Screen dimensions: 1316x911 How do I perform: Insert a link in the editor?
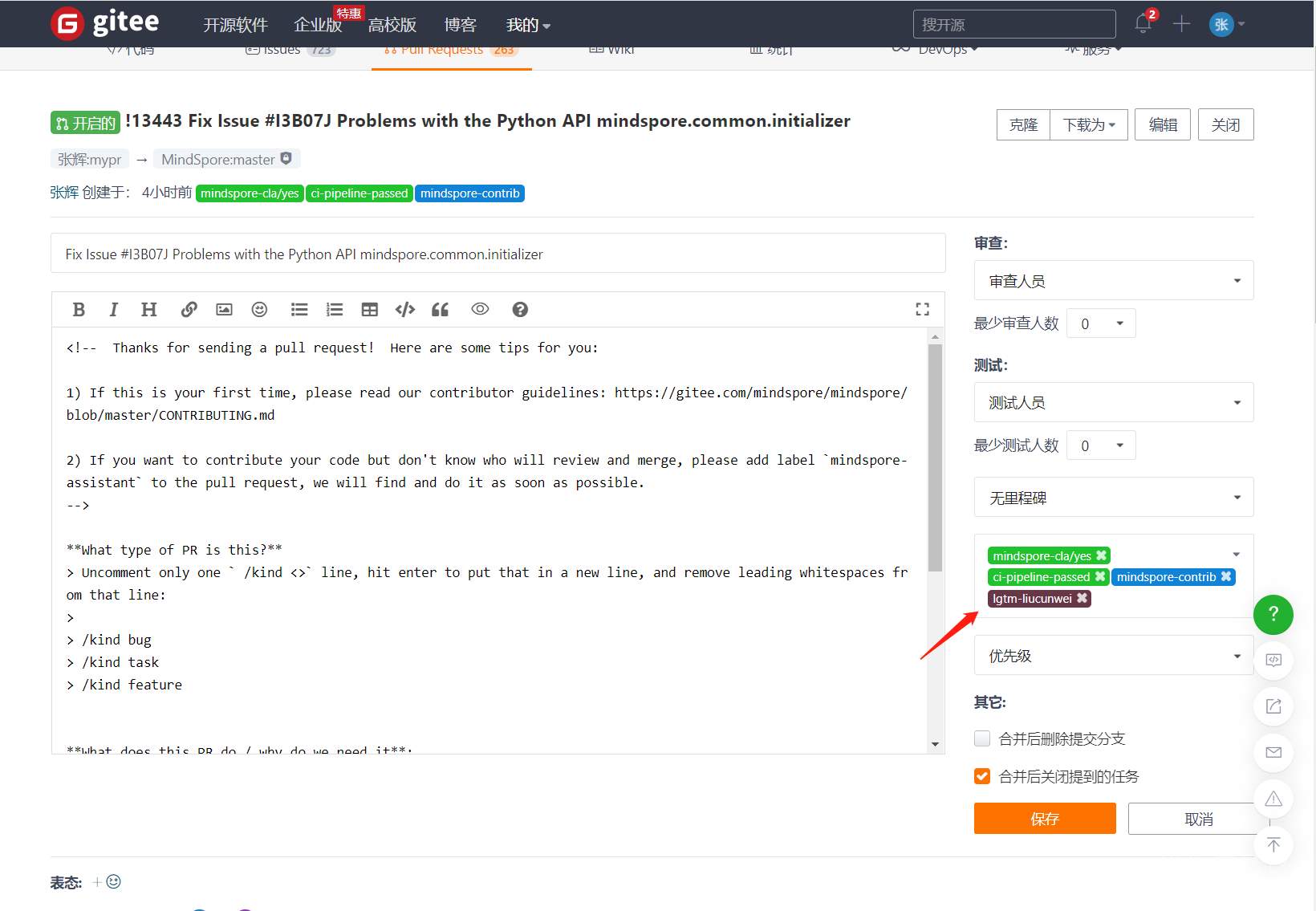click(189, 310)
